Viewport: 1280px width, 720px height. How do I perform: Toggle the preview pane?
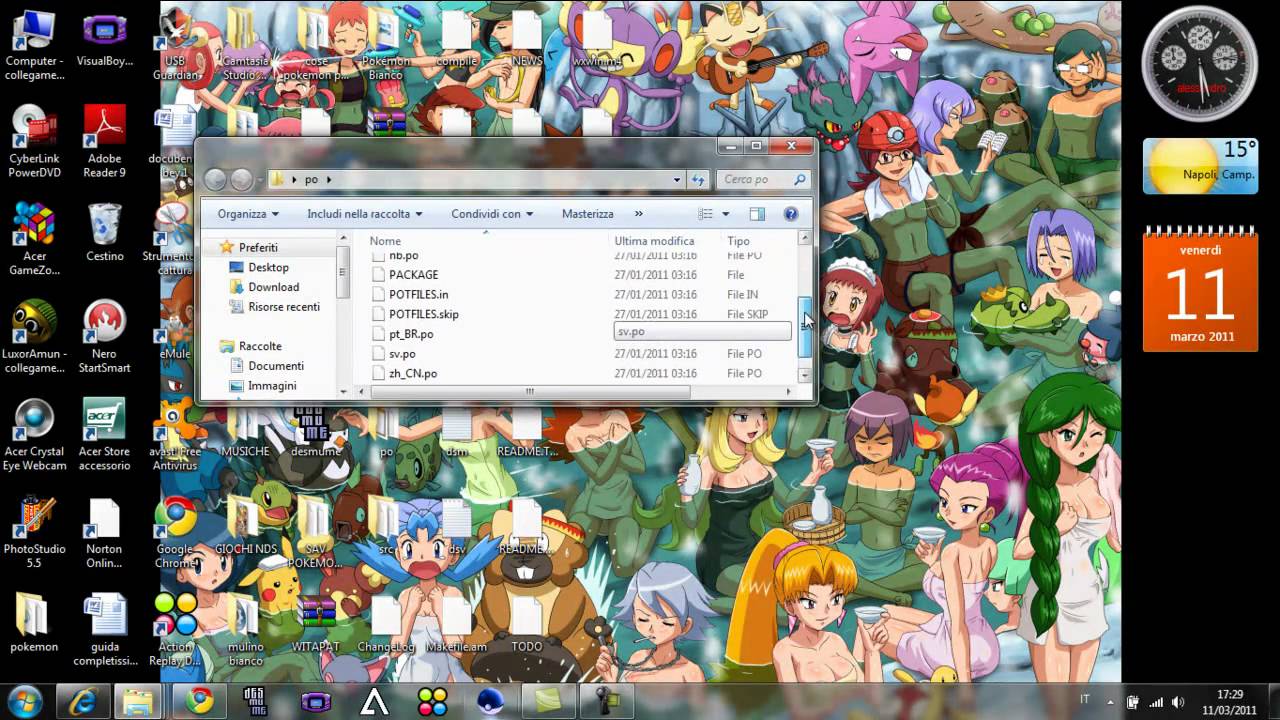(x=757, y=214)
